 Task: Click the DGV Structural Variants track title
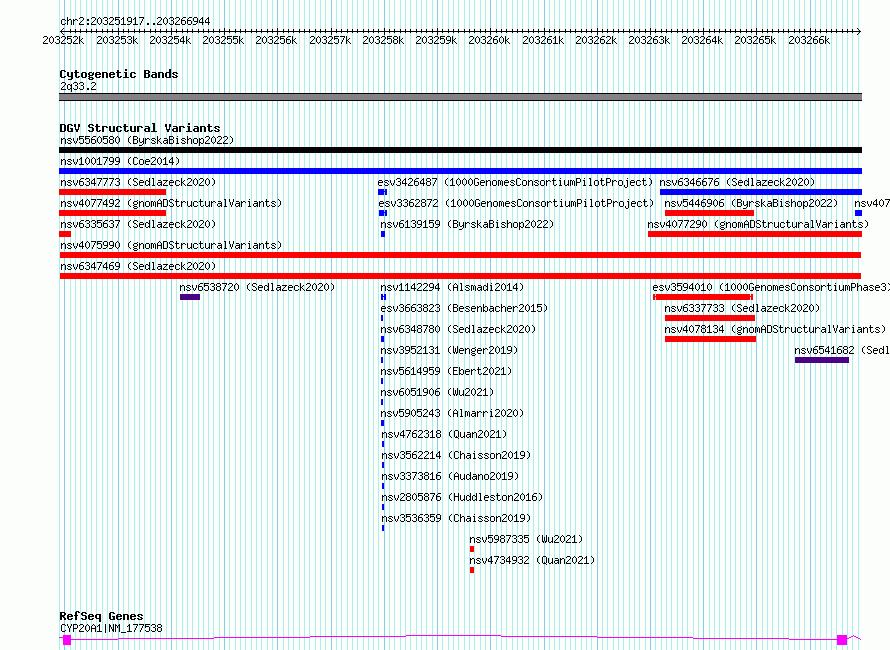point(140,128)
